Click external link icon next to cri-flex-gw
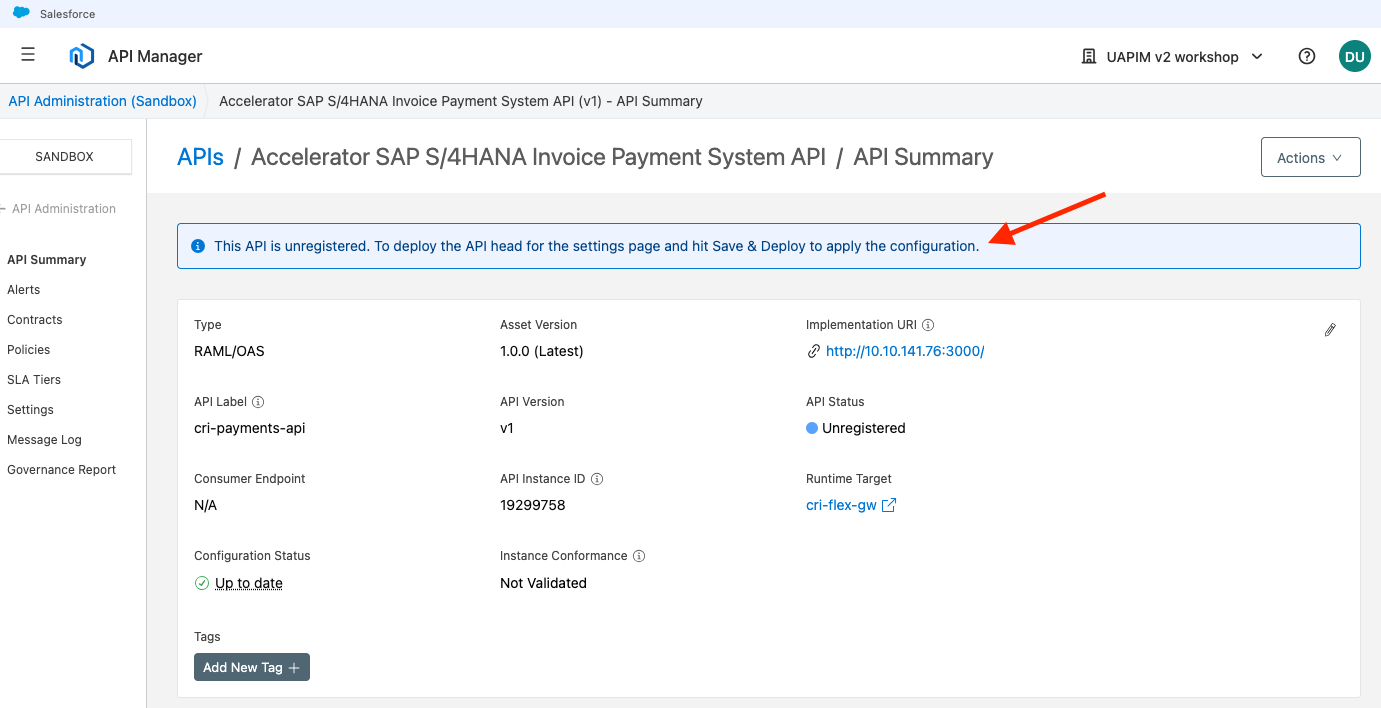This screenshot has width=1381, height=708. [x=889, y=505]
